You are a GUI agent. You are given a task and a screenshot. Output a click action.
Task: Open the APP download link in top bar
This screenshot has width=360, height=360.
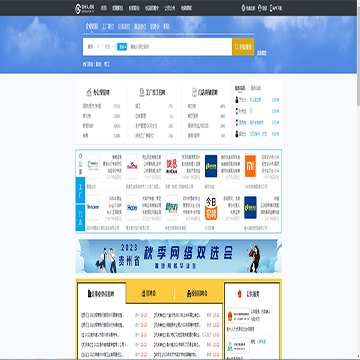tap(276, 9)
